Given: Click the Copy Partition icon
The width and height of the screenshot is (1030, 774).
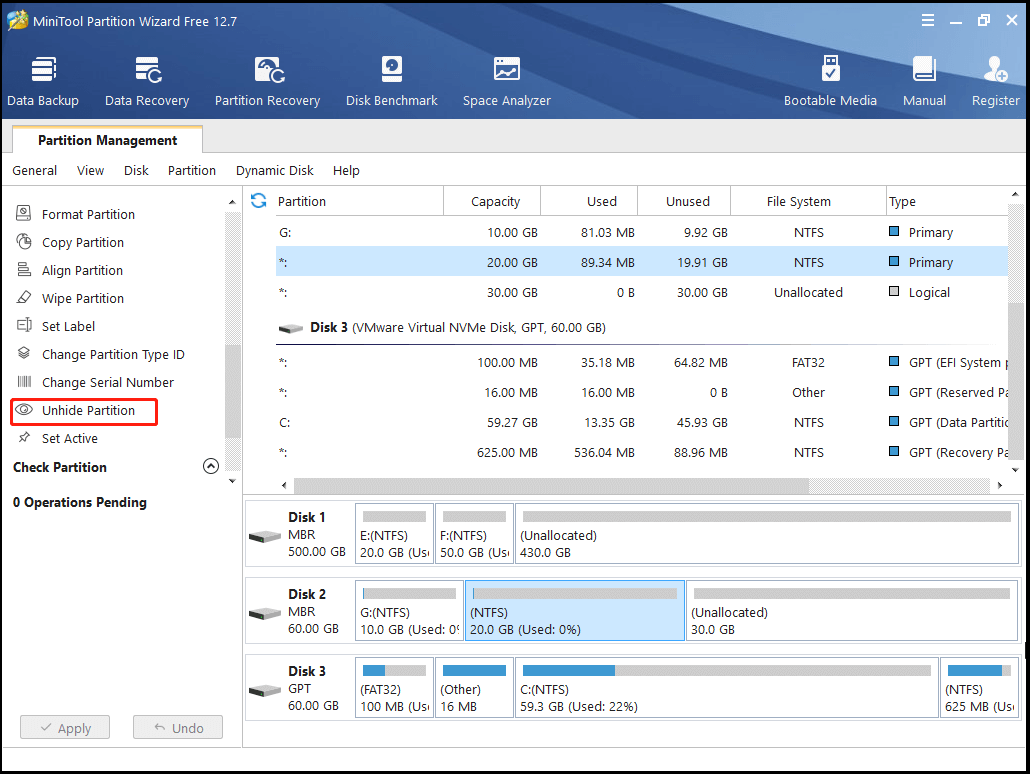Looking at the screenshot, I should pos(24,241).
